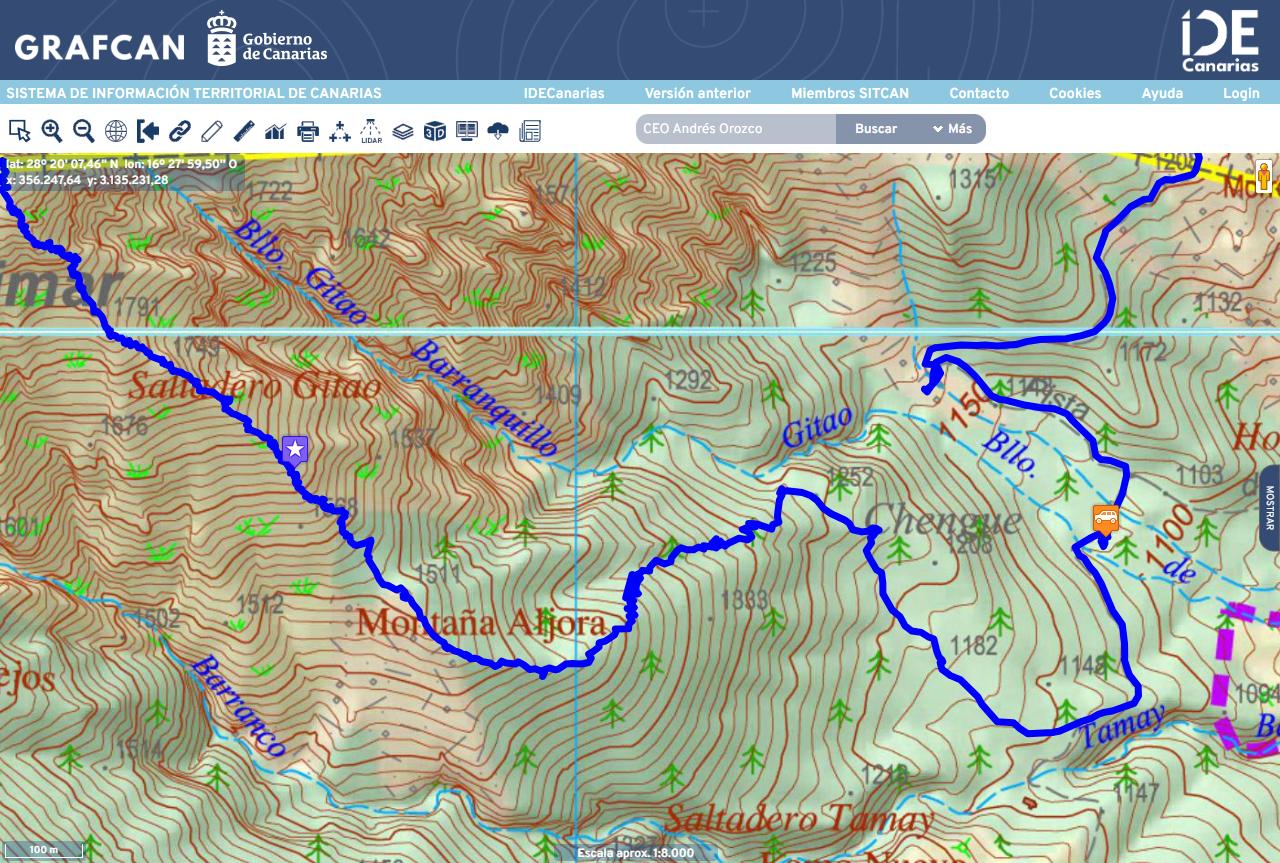Viewport: 1280px width, 863px height.
Task: Open the elevation profile chart tool
Action: (275, 130)
